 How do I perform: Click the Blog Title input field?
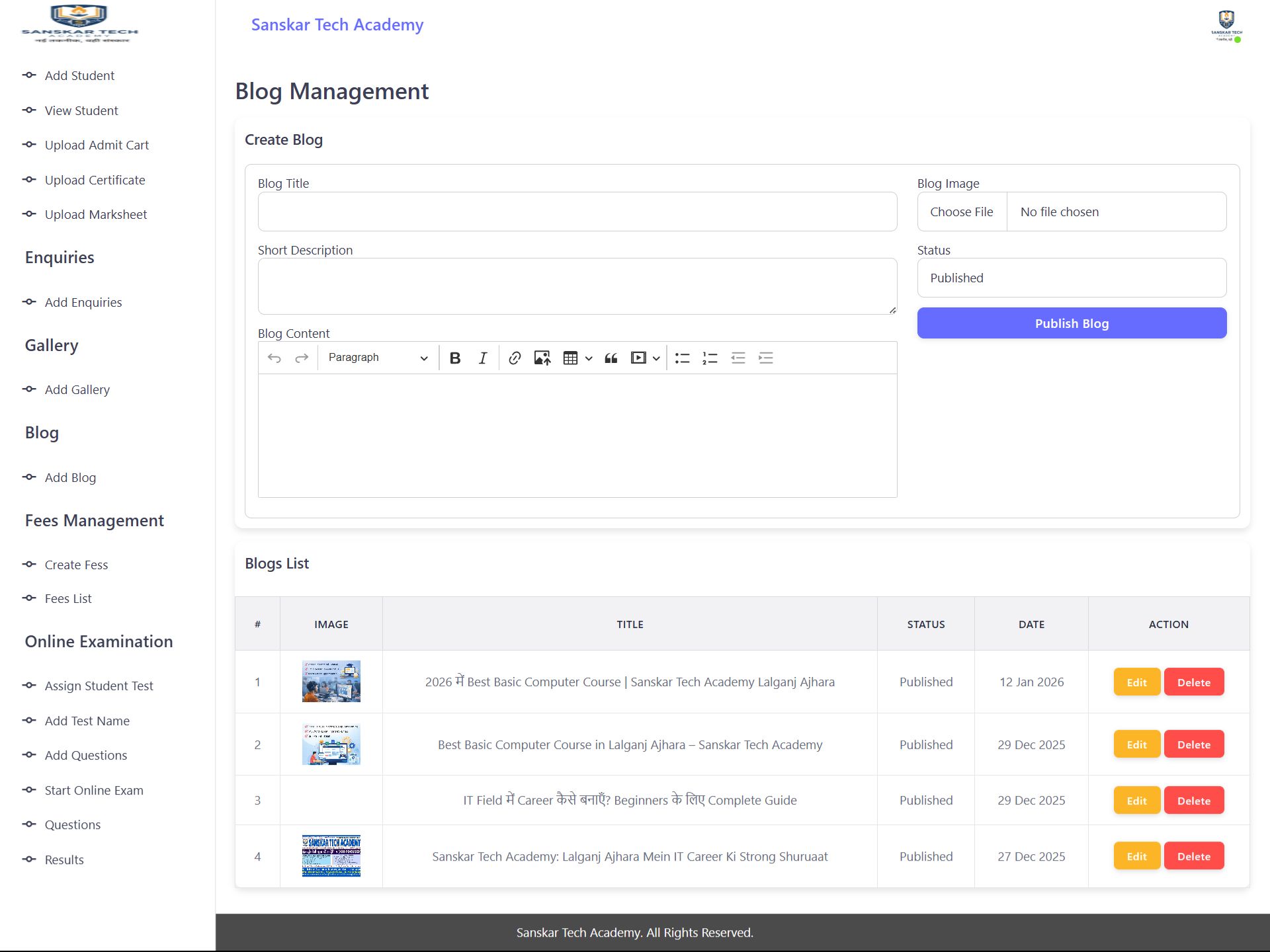577,212
